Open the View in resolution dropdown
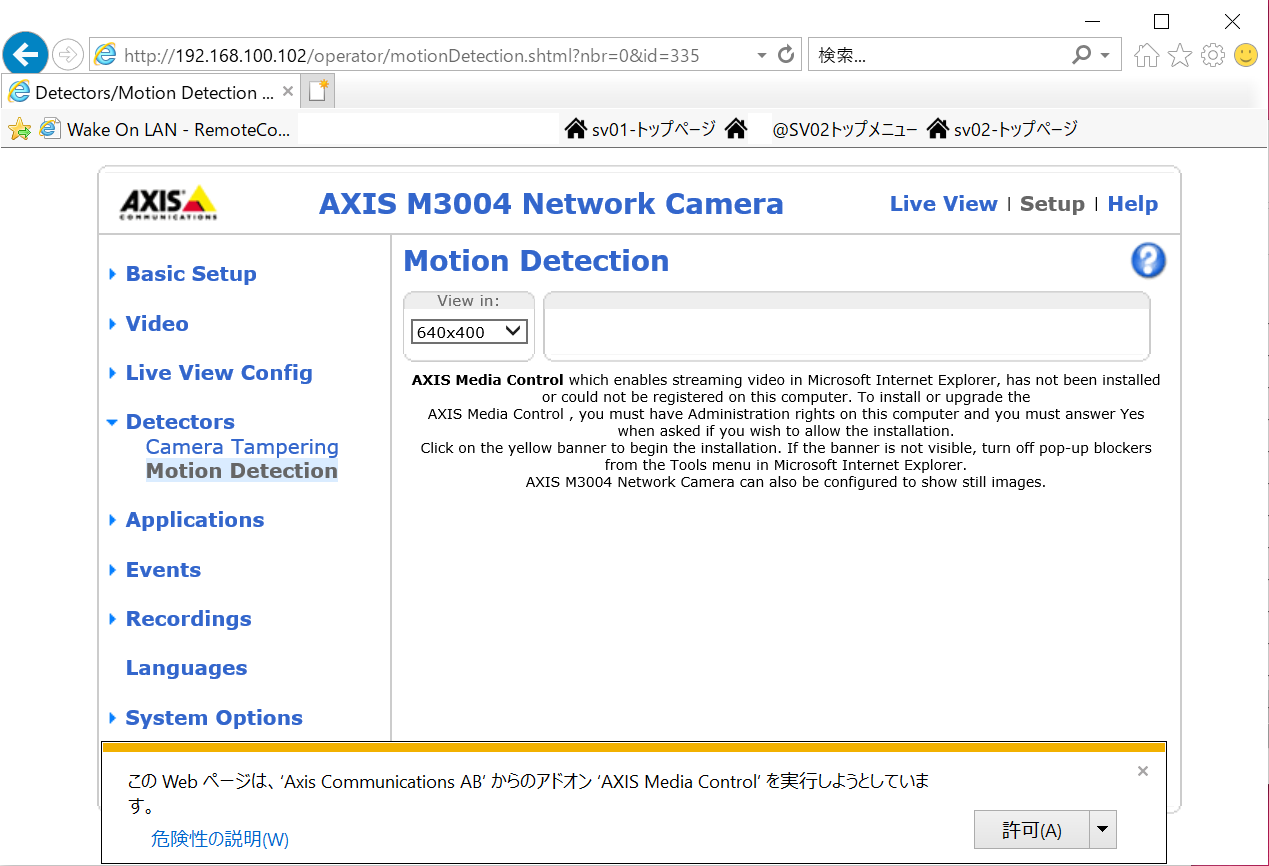This screenshot has height=866, width=1269. [x=469, y=332]
